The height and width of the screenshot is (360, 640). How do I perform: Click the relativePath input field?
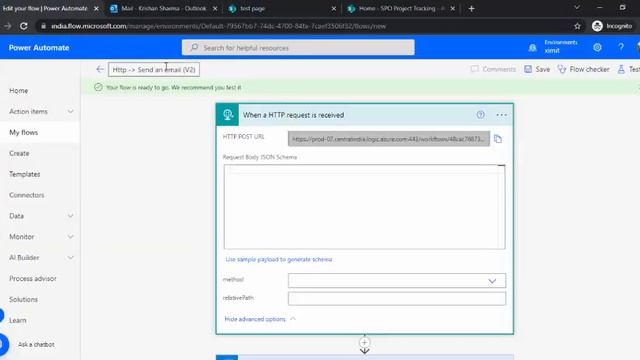[x=397, y=298]
